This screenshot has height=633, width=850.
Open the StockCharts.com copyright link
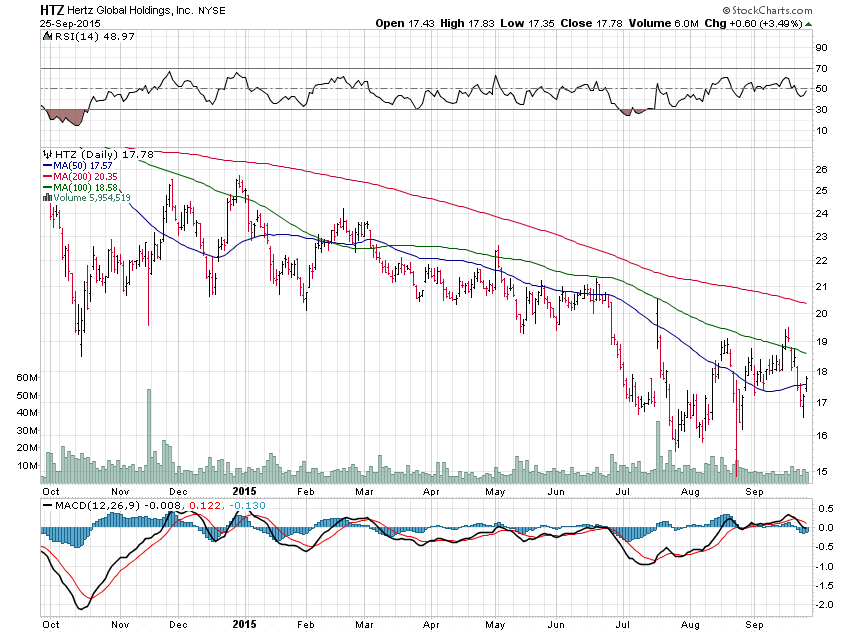(x=767, y=10)
